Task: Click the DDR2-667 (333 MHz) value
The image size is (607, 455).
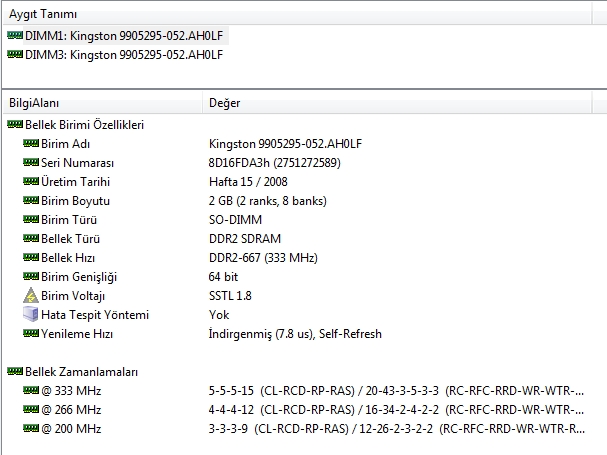Action: point(263,258)
